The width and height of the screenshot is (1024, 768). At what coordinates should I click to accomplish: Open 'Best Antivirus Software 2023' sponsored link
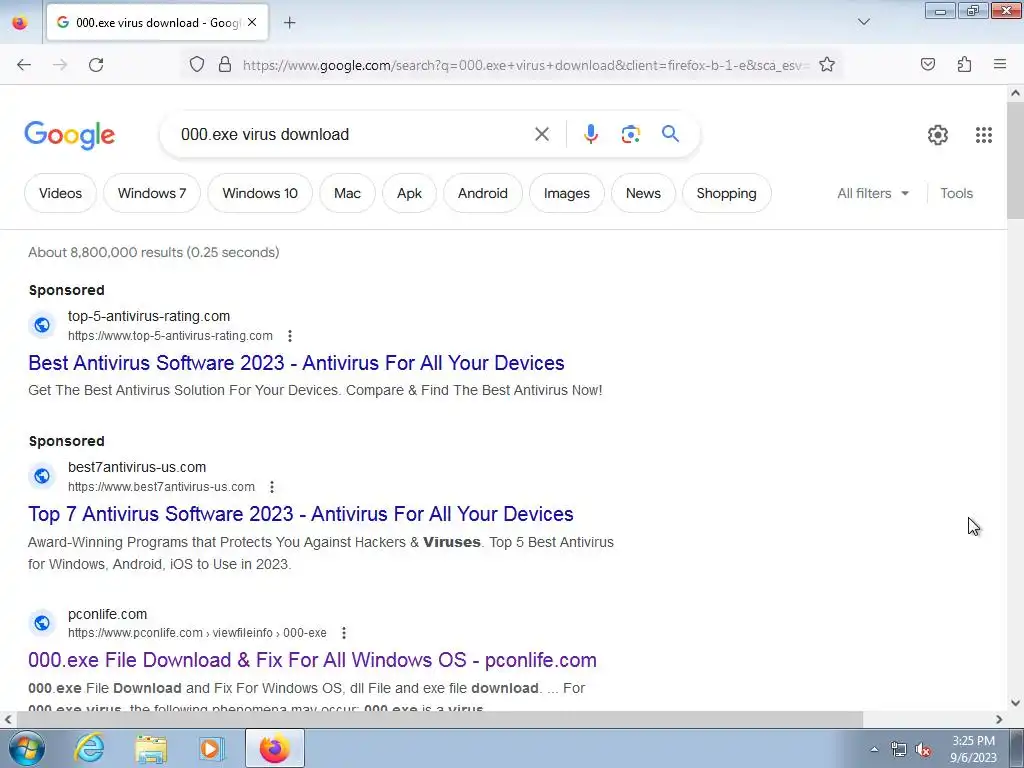(x=296, y=363)
